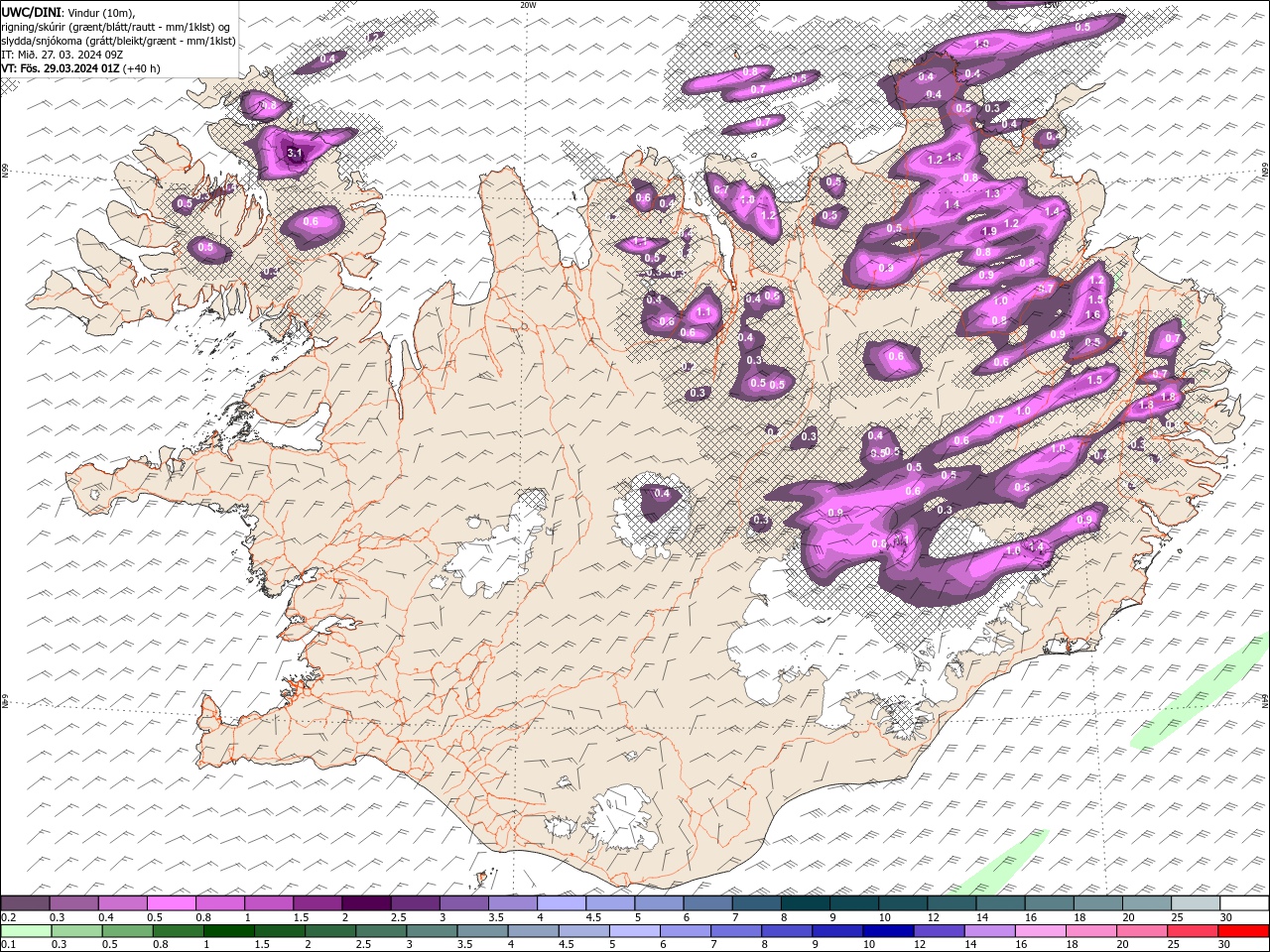
Task: Pick the pale green 0.1 swatch in green legend row
Action: click(x=26, y=930)
